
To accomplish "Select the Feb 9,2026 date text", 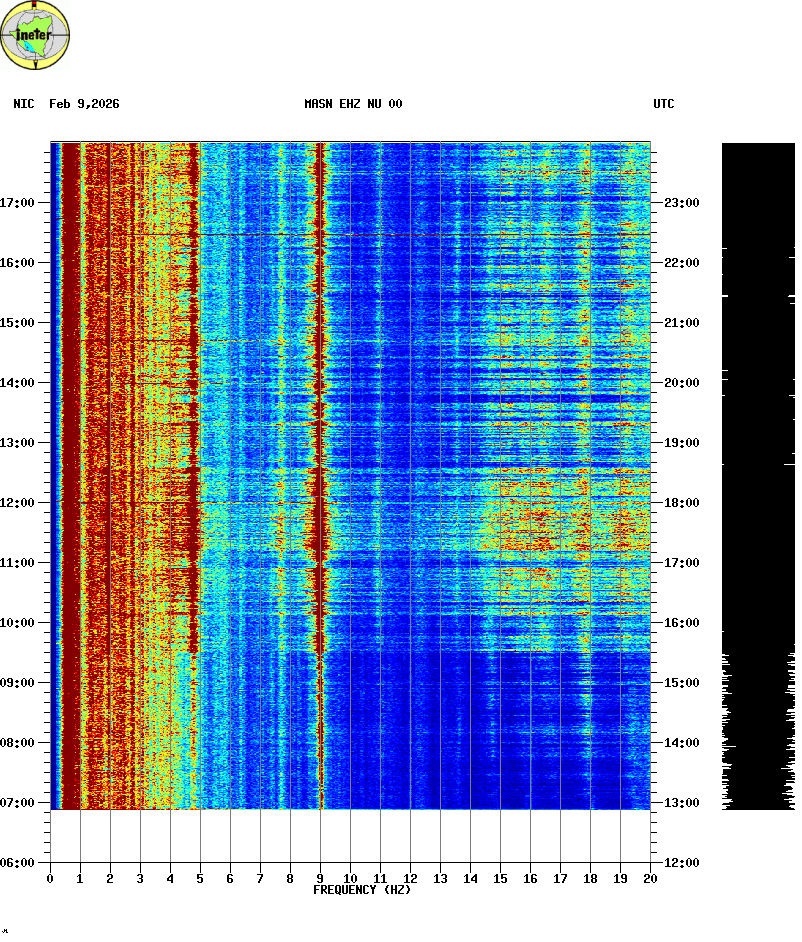I will click(x=84, y=104).
